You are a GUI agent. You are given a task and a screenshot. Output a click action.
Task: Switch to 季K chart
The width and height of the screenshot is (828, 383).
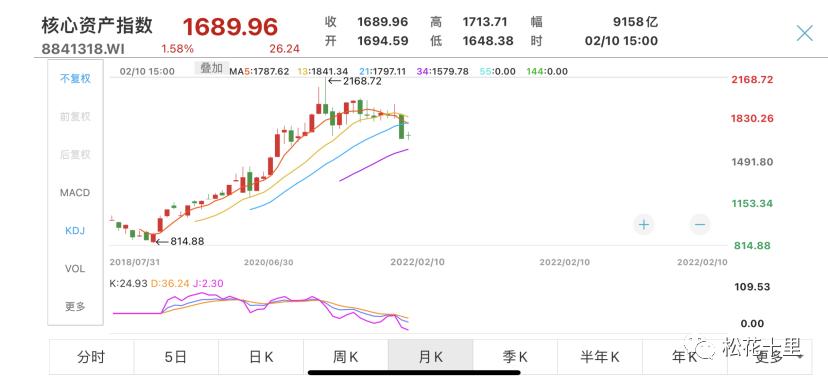pyautogui.click(x=515, y=357)
